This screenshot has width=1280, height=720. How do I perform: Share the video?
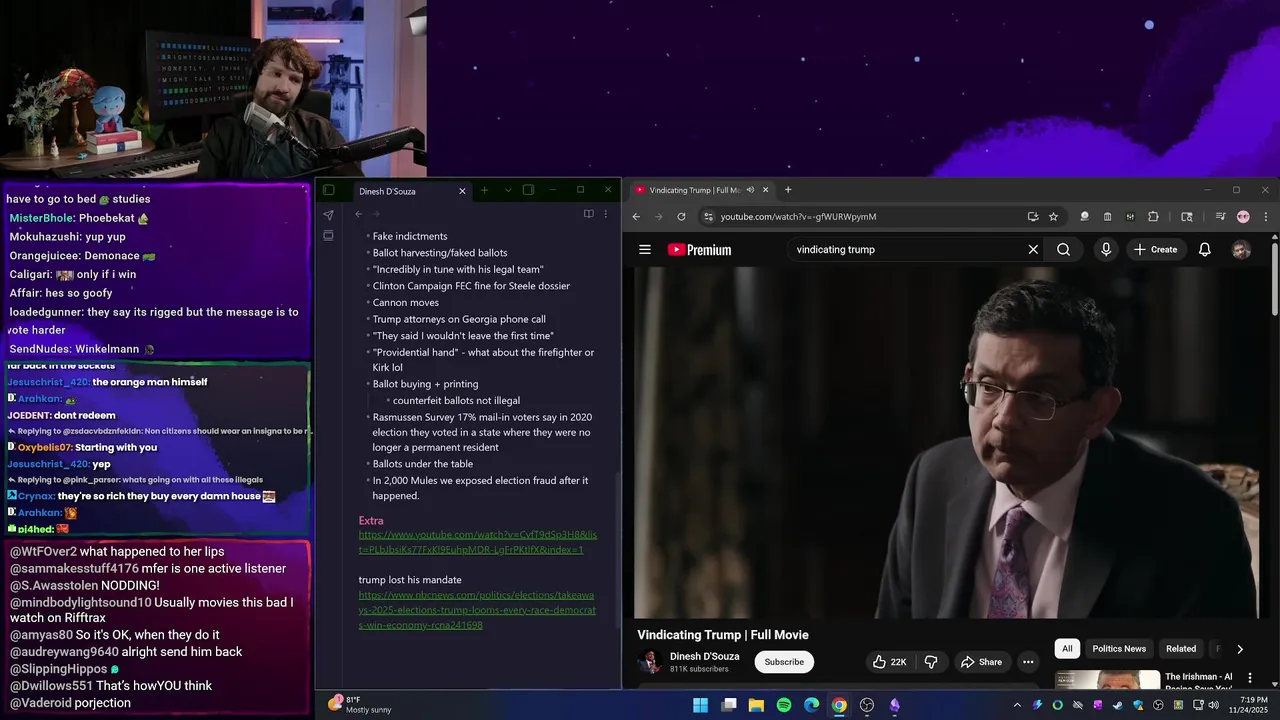tap(981, 662)
